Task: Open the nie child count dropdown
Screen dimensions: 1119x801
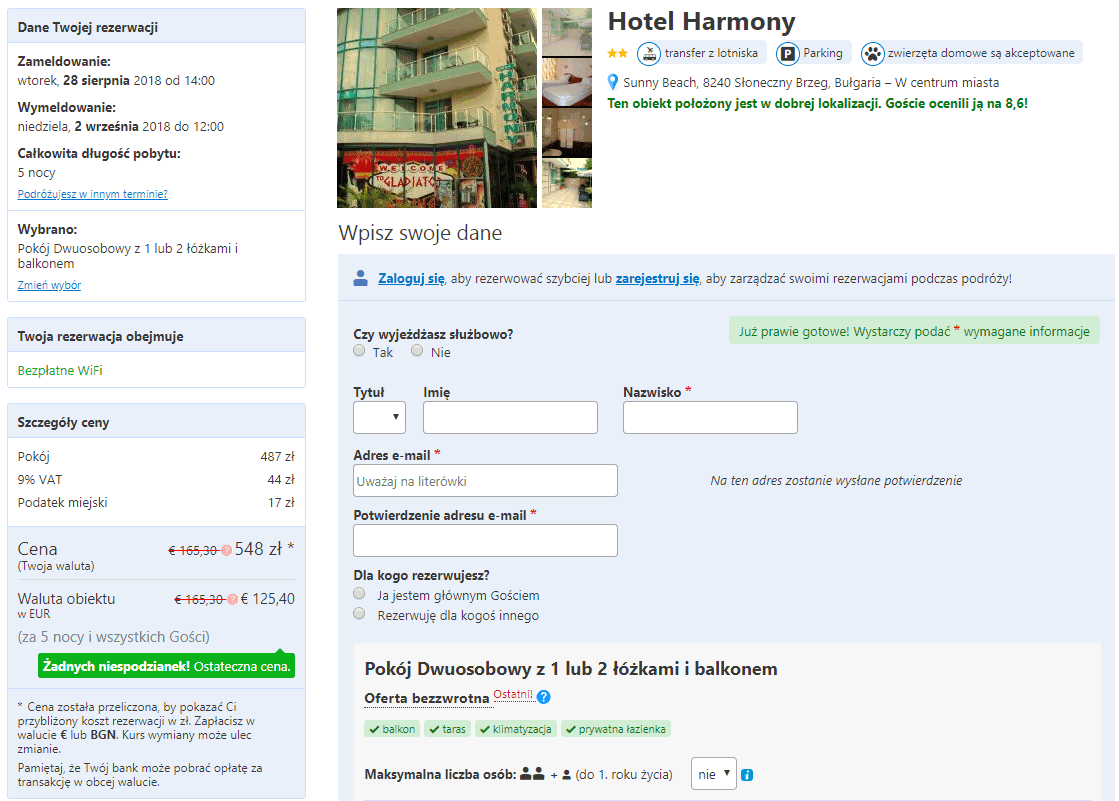Action: click(x=714, y=774)
